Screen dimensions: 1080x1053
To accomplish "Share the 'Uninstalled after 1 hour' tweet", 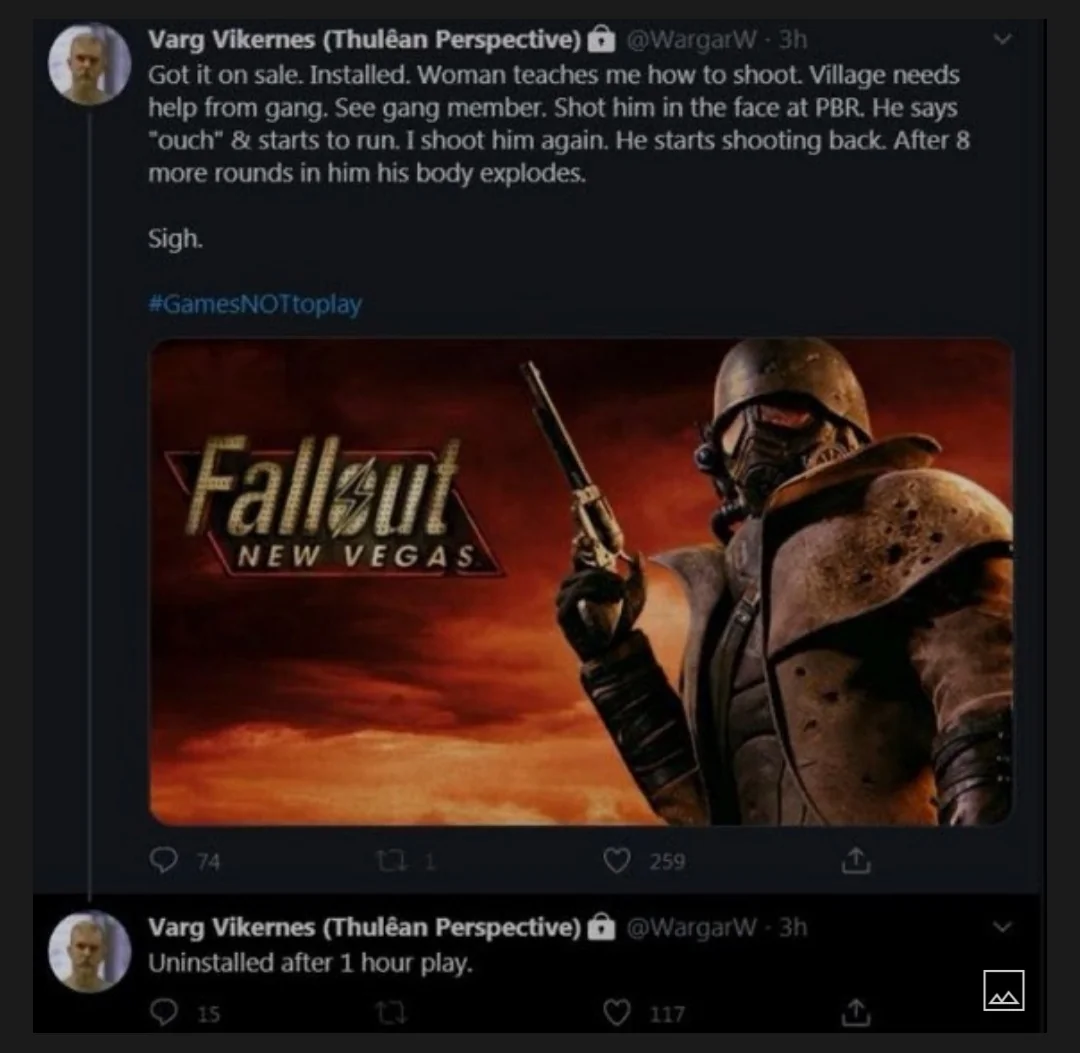I will (855, 1013).
